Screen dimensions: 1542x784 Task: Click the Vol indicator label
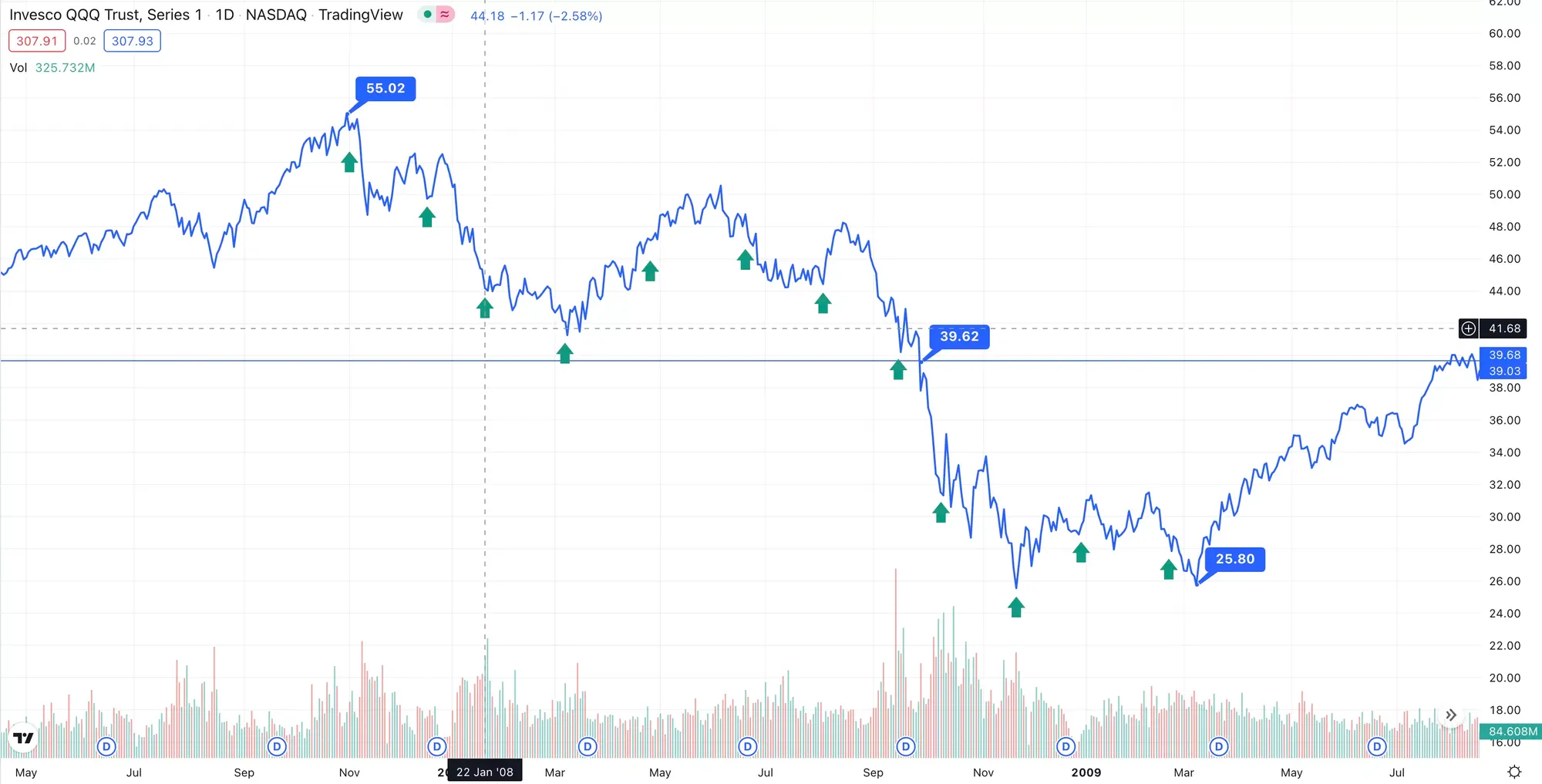point(19,68)
